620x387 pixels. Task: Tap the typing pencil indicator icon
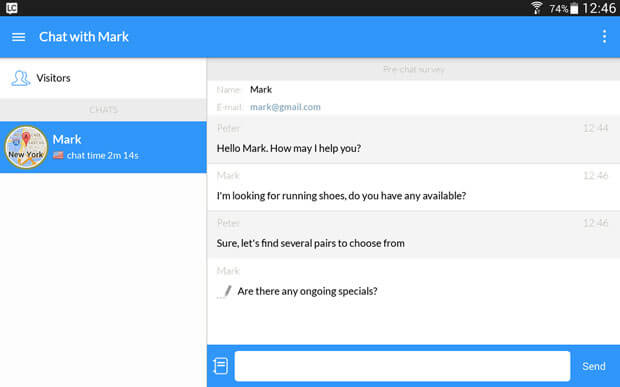click(x=225, y=292)
